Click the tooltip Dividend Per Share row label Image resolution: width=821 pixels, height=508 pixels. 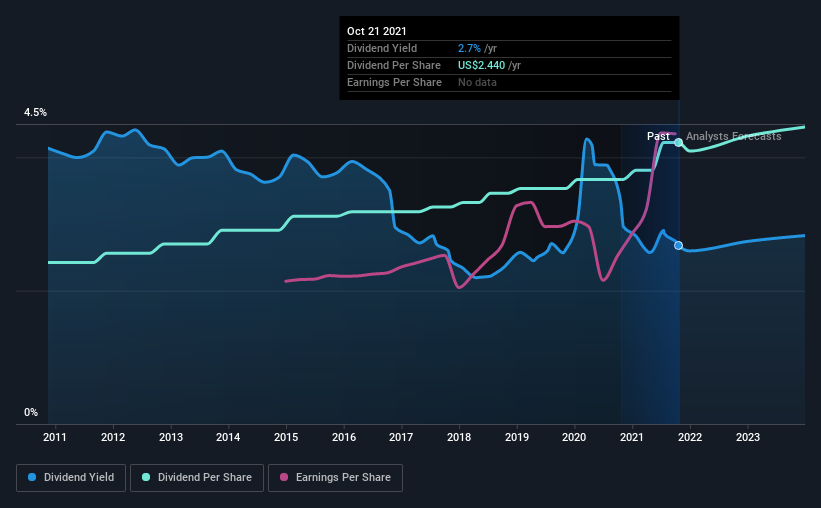tap(394, 65)
